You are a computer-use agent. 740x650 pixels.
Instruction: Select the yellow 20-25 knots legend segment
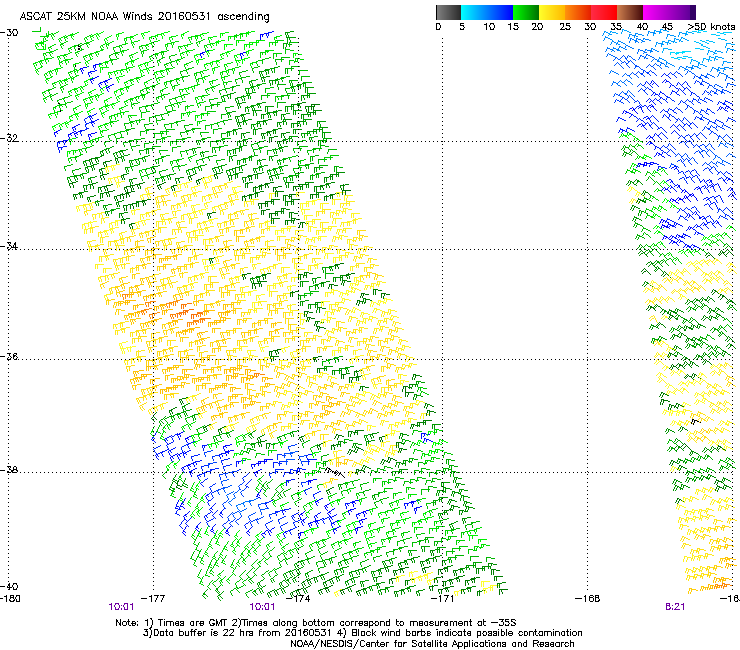pyautogui.click(x=552, y=12)
